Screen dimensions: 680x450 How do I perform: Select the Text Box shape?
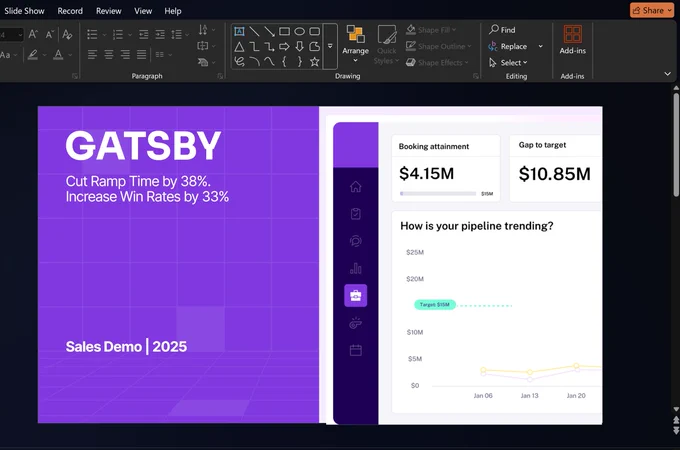tap(239, 31)
